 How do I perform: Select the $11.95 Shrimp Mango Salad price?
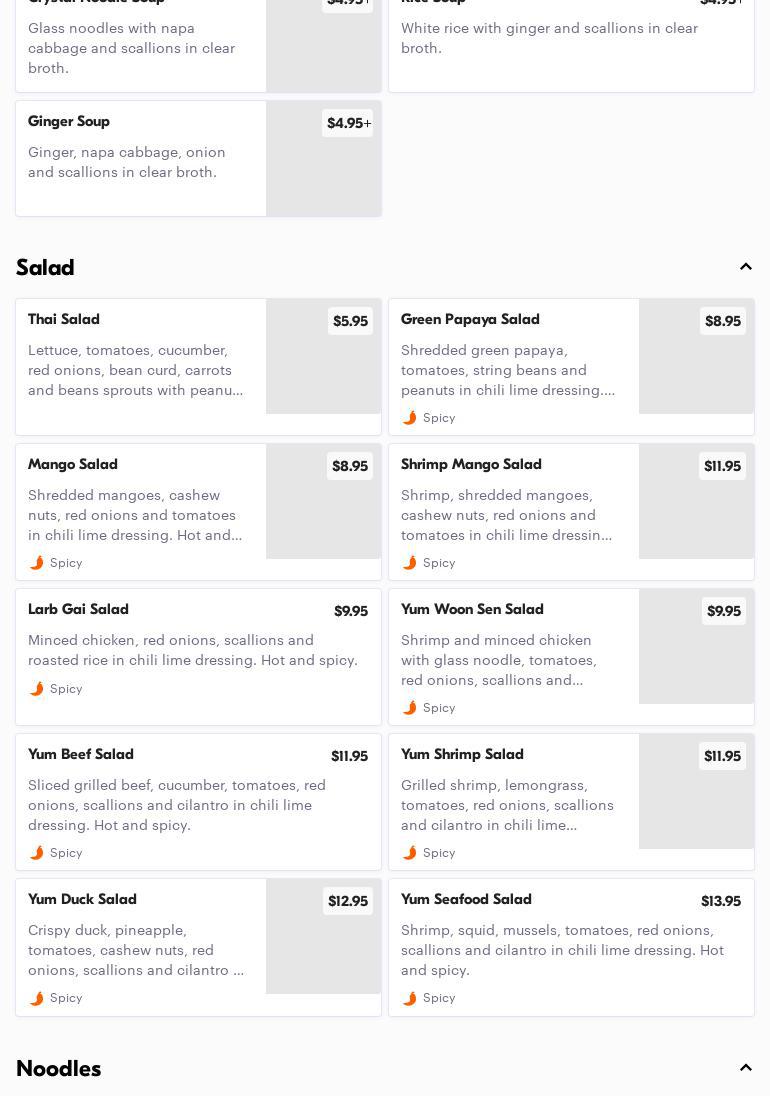pyautogui.click(x=722, y=466)
